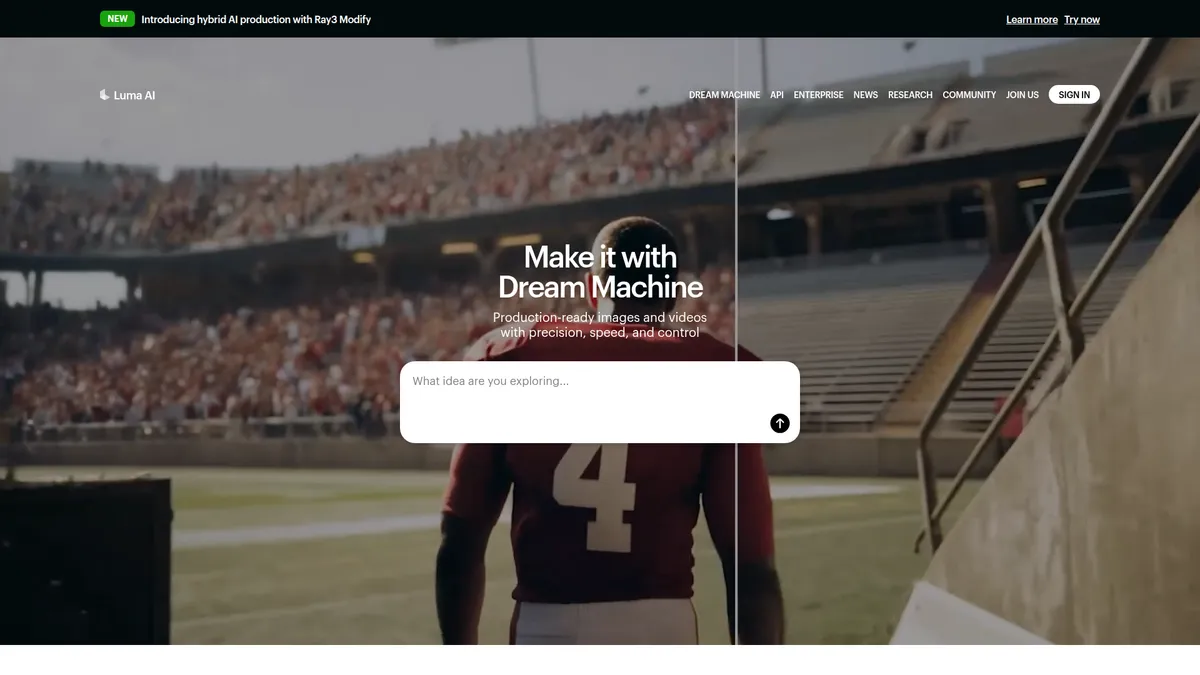Click the green NEW badge
Image resolution: width=1200 pixels, height=675 pixels.
click(x=118, y=19)
